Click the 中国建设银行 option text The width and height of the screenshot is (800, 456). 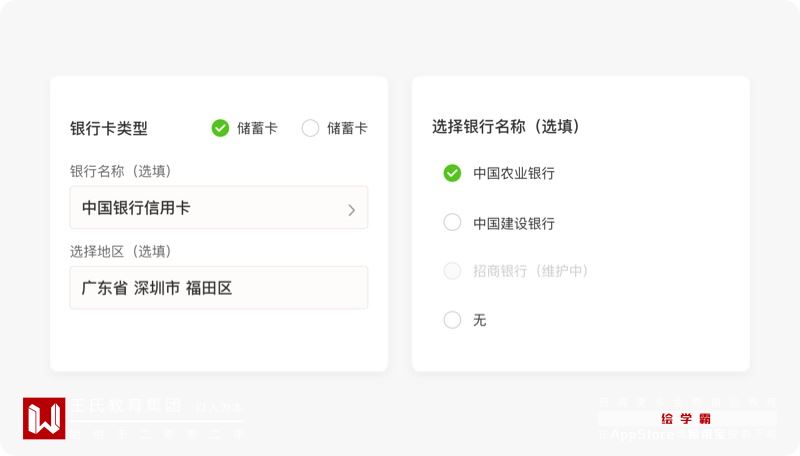click(x=514, y=223)
